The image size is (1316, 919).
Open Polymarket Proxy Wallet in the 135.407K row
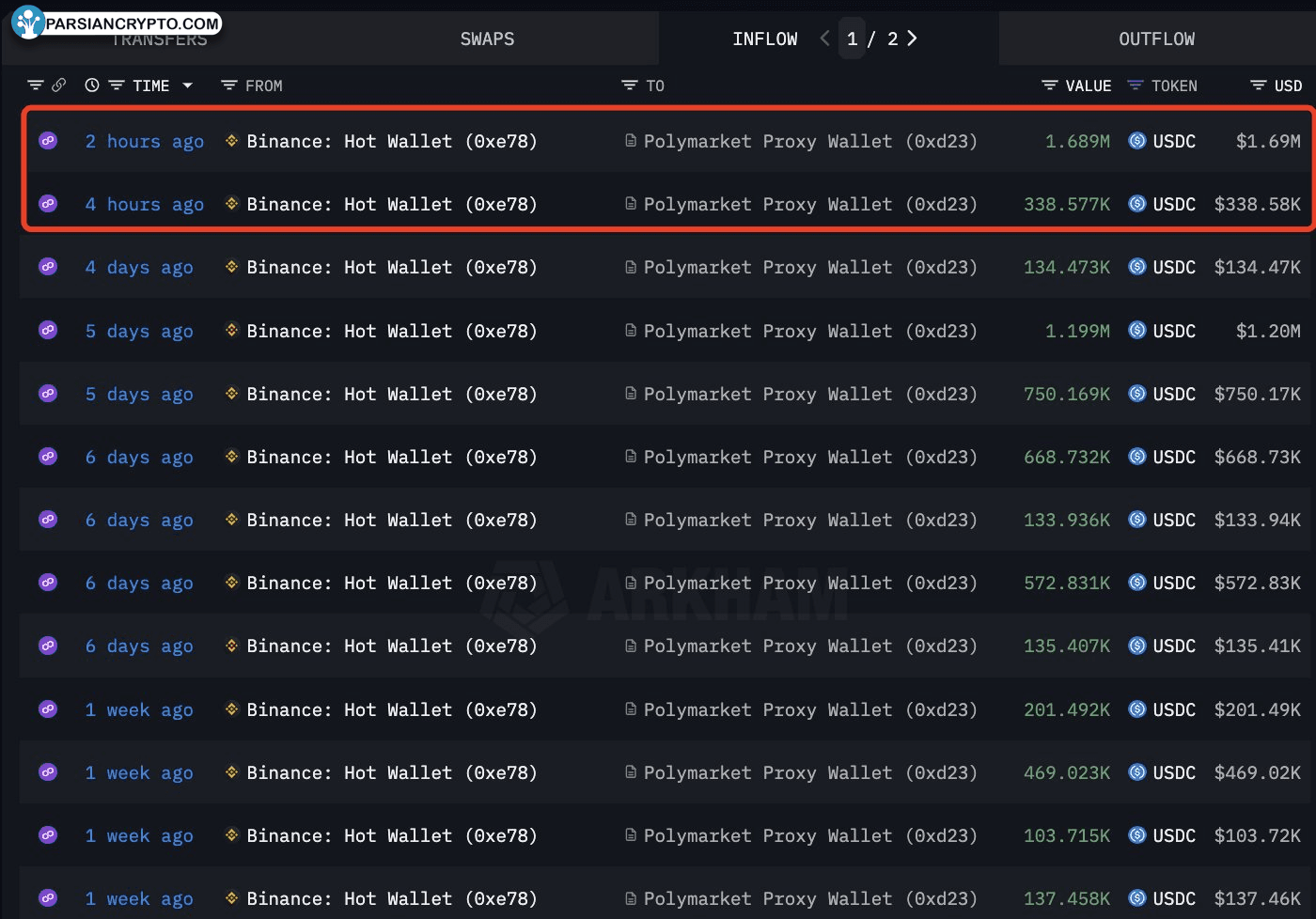point(810,646)
